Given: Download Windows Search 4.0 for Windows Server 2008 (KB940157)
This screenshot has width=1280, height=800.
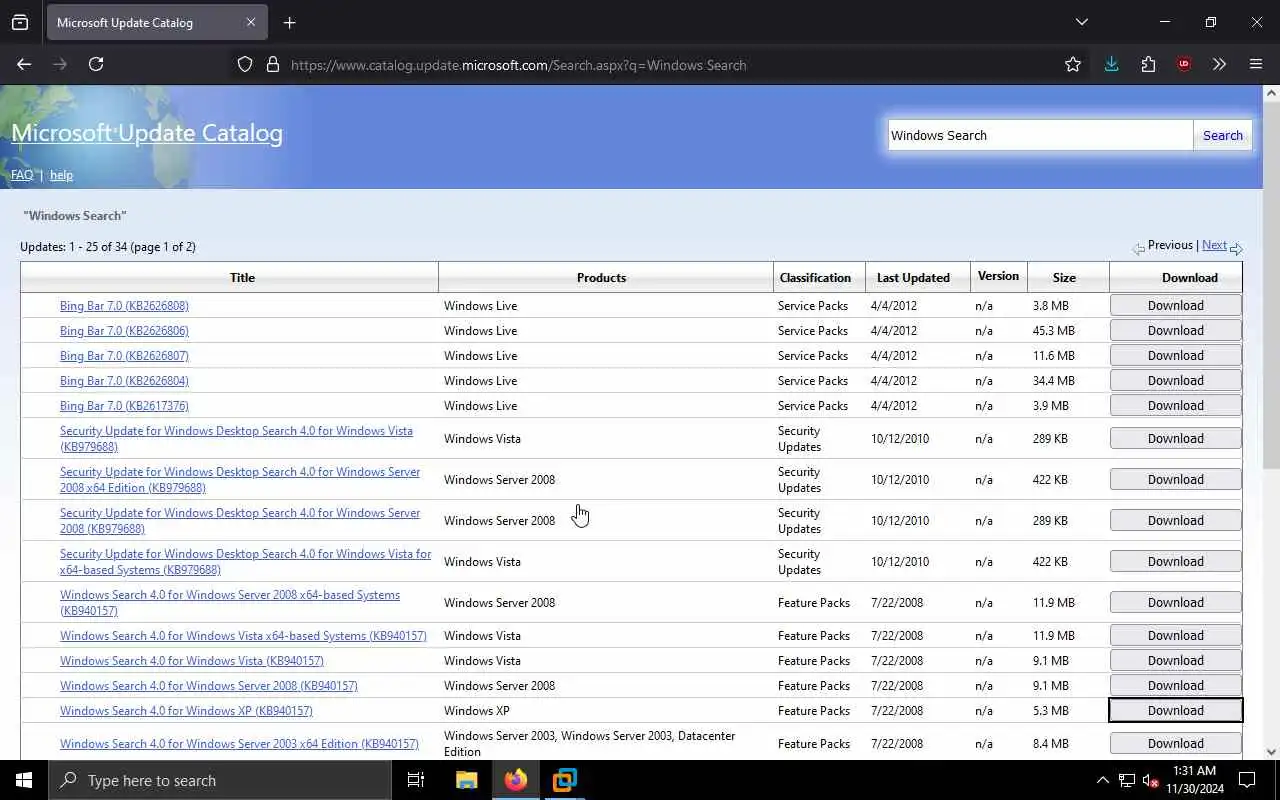Looking at the screenshot, I should coord(1175,686).
